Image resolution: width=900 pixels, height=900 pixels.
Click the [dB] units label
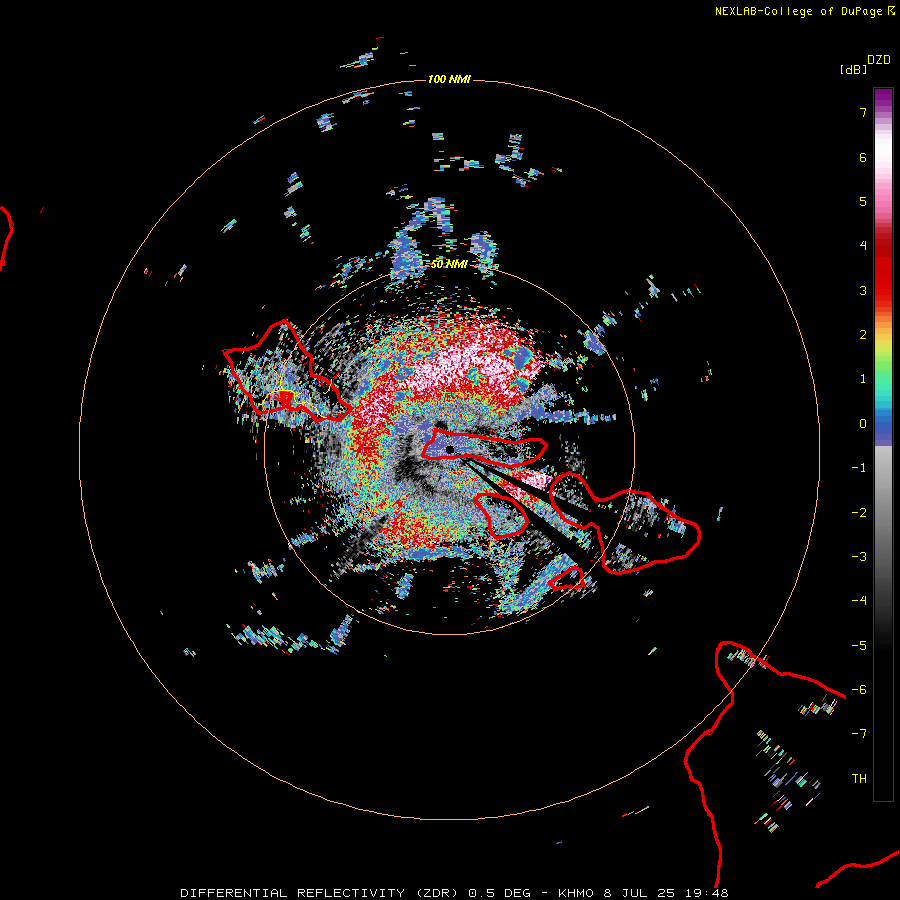[x=853, y=69]
